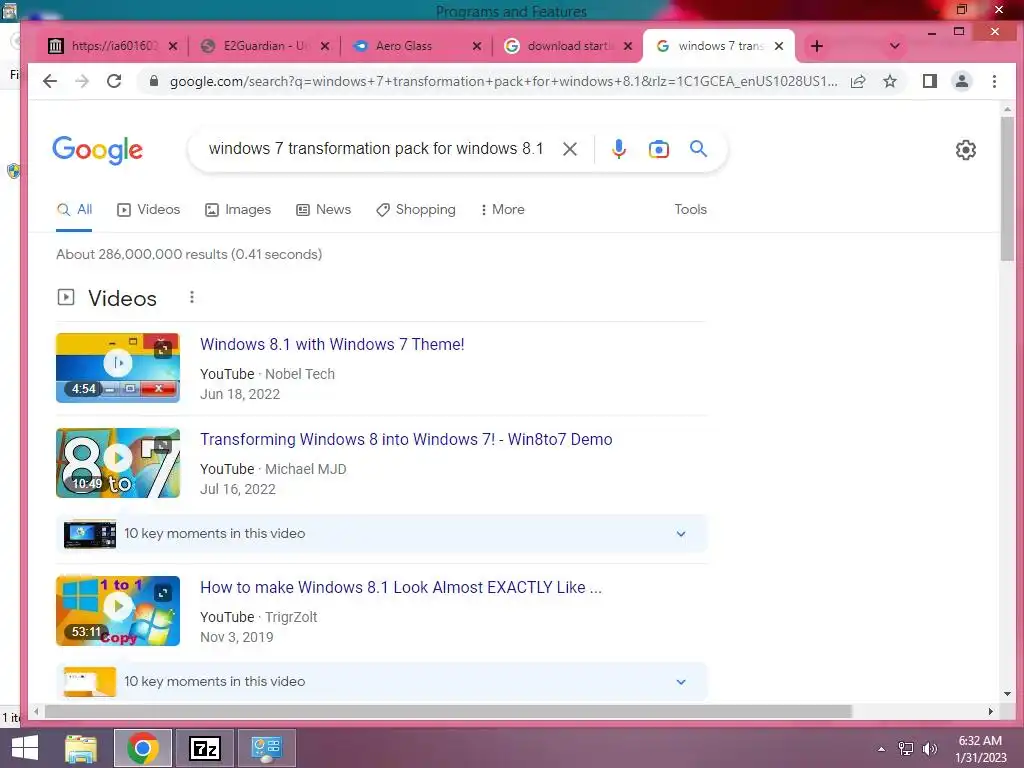Click the Chrome forward arrow

click(x=82, y=81)
